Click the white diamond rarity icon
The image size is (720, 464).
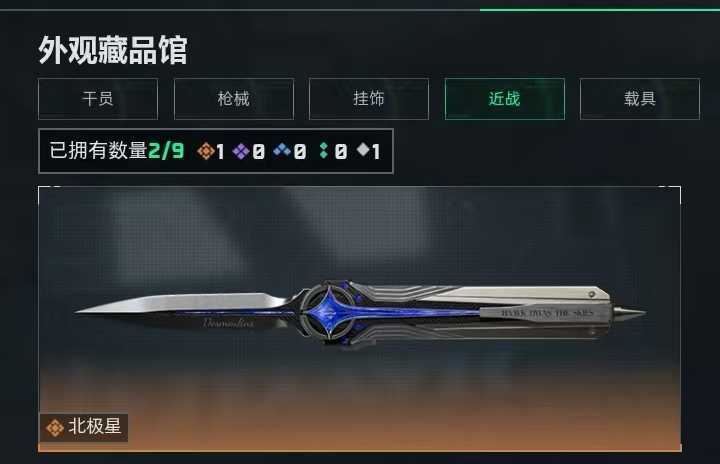tap(363, 149)
